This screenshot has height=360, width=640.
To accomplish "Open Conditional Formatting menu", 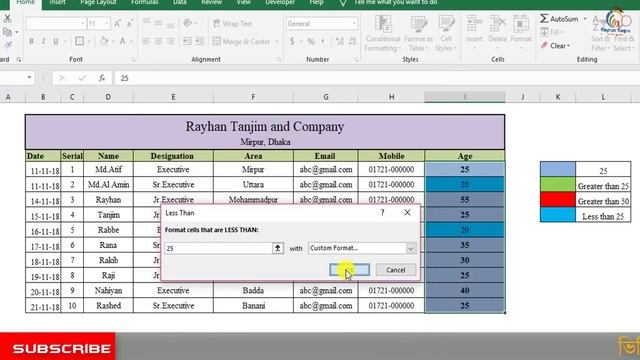I will (x=382, y=33).
